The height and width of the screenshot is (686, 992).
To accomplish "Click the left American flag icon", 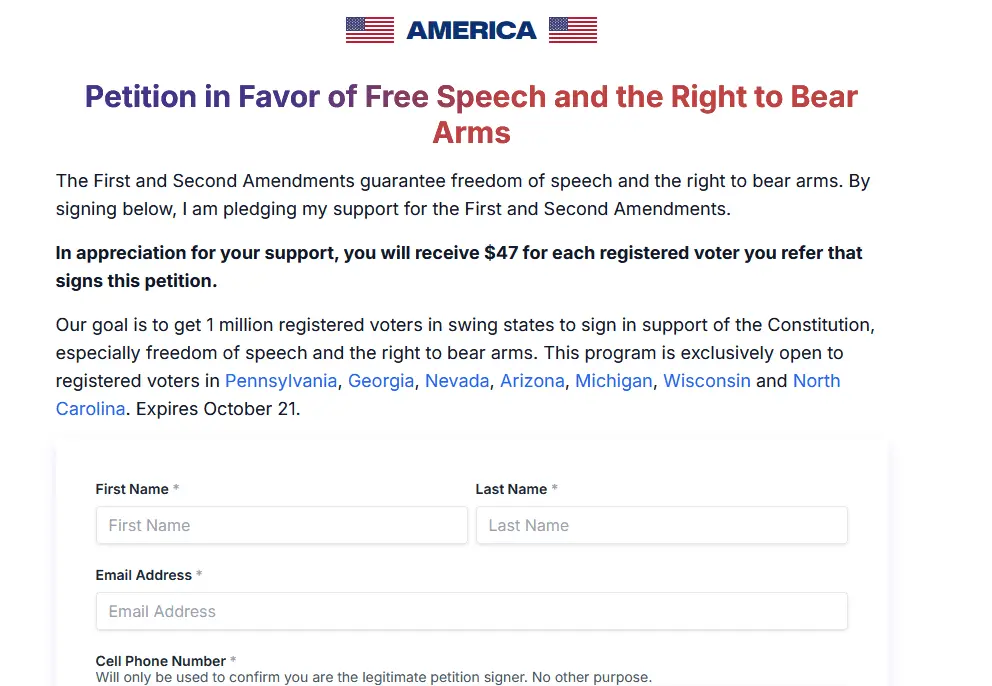I will 370,30.
